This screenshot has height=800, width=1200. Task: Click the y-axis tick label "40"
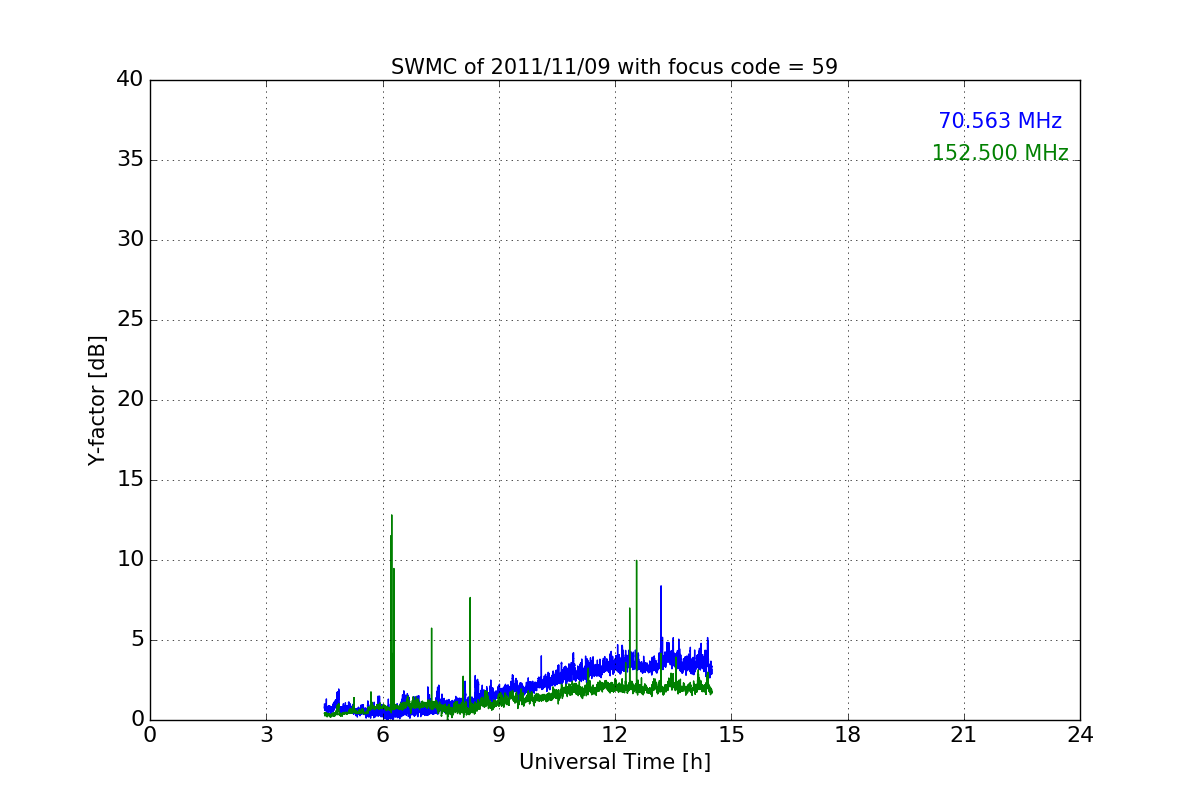130,80
